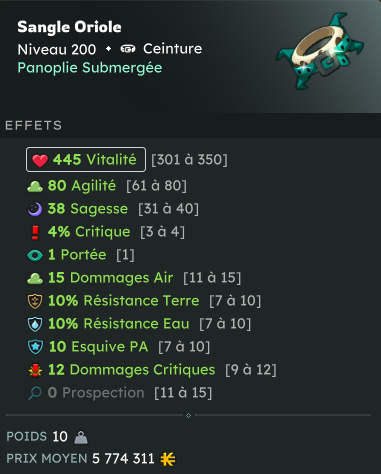Click the Résistance Eau droplet shield icon
This screenshot has height=474, width=381.
(x=35, y=324)
